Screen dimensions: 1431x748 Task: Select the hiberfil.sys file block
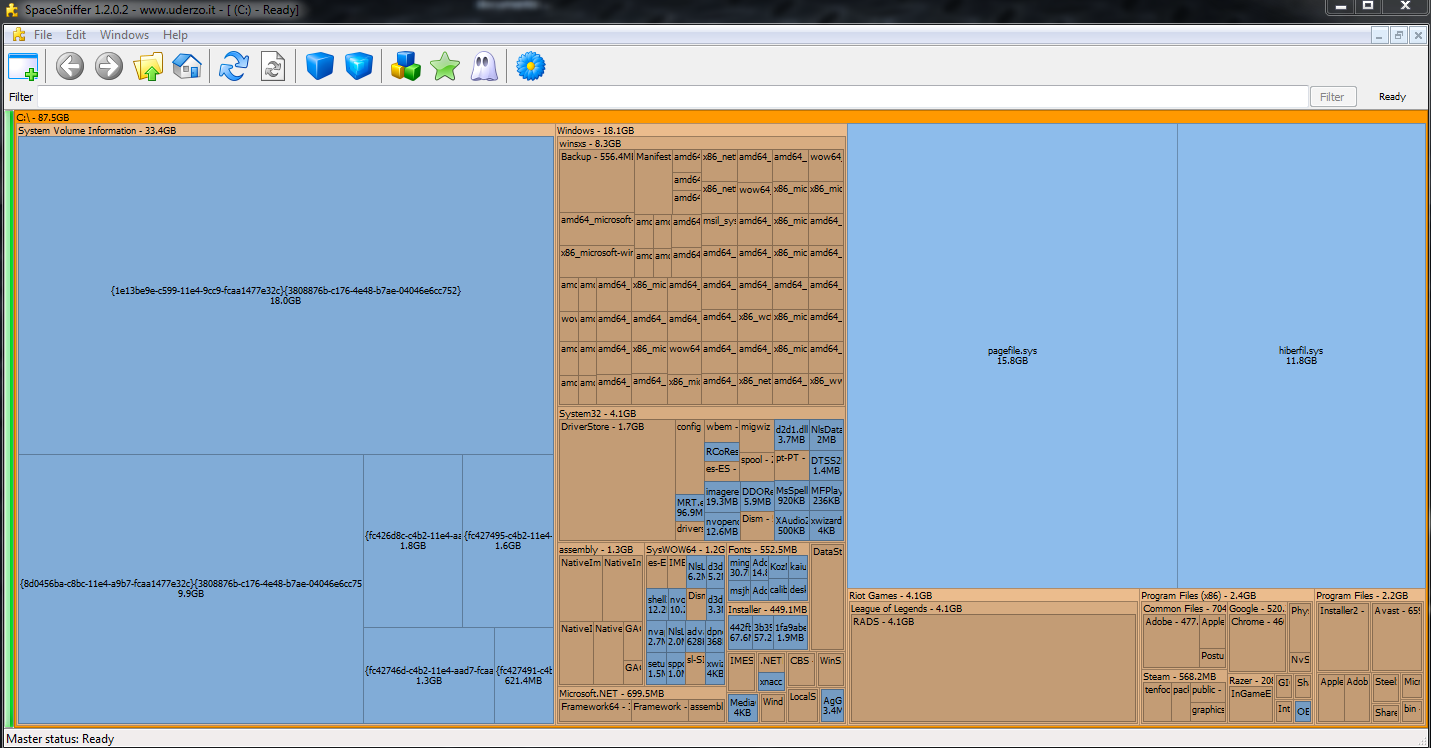click(x=1301, y=355)
